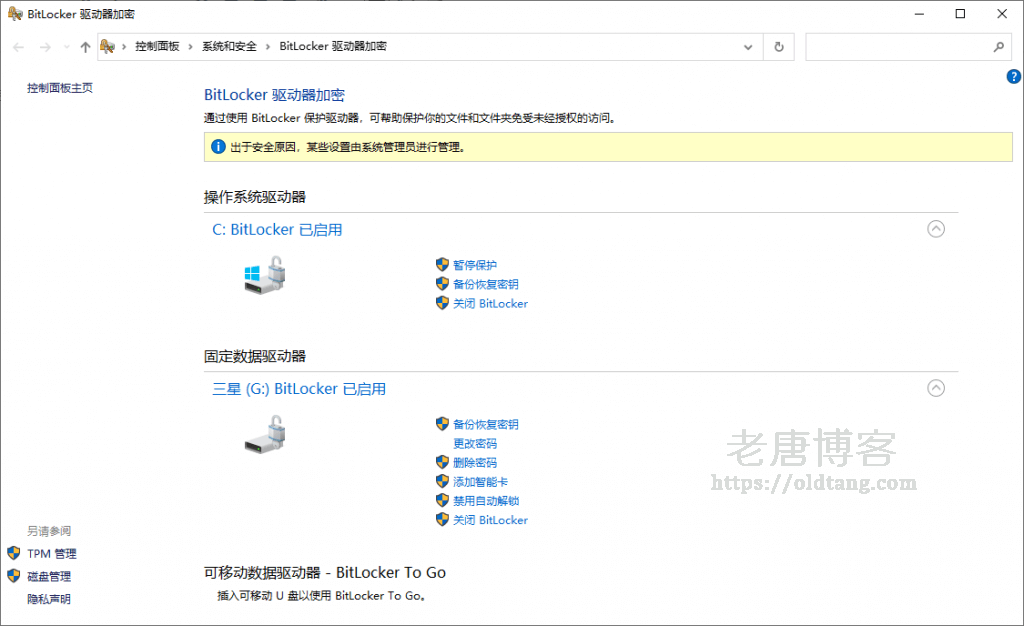Click the search magnifier icon
This screenshot has width=1024, height=626.
tap(998, 47)
